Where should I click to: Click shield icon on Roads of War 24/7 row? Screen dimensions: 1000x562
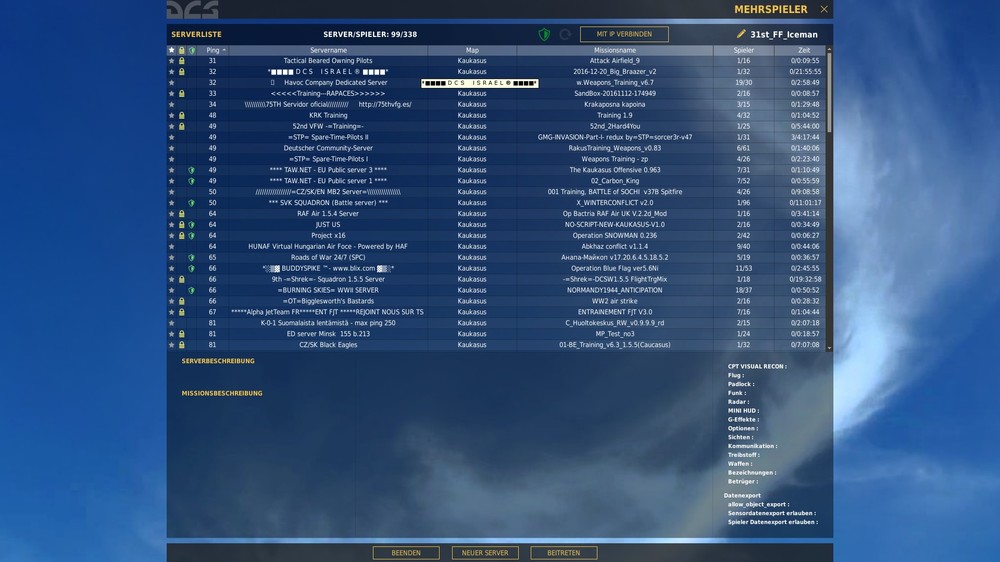tap(191, 258)
